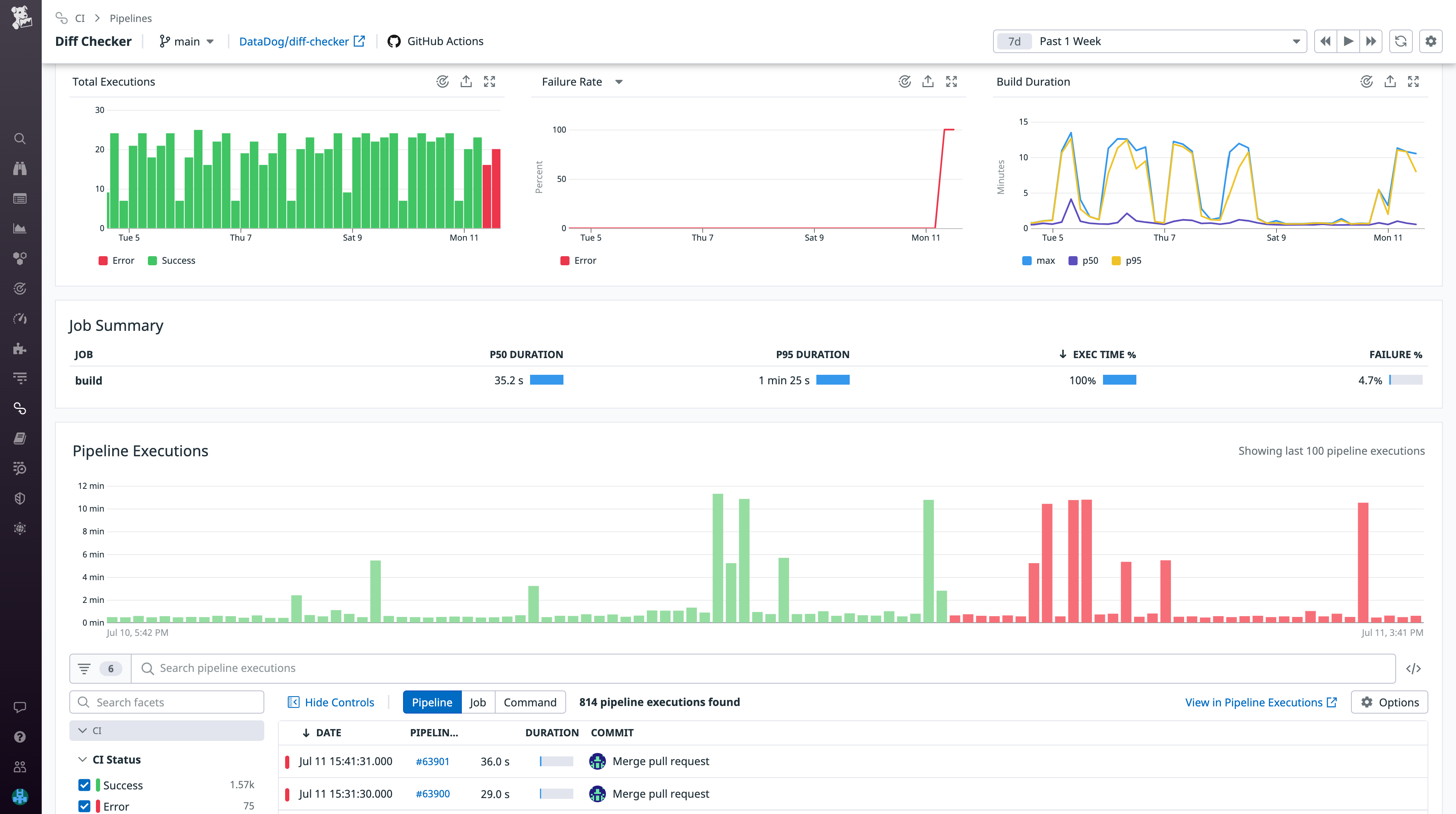The width and height of the screenshot is (1456, 814).
Task: Open the help icon at sidebar bottom
Action: (x=20, y=736)
